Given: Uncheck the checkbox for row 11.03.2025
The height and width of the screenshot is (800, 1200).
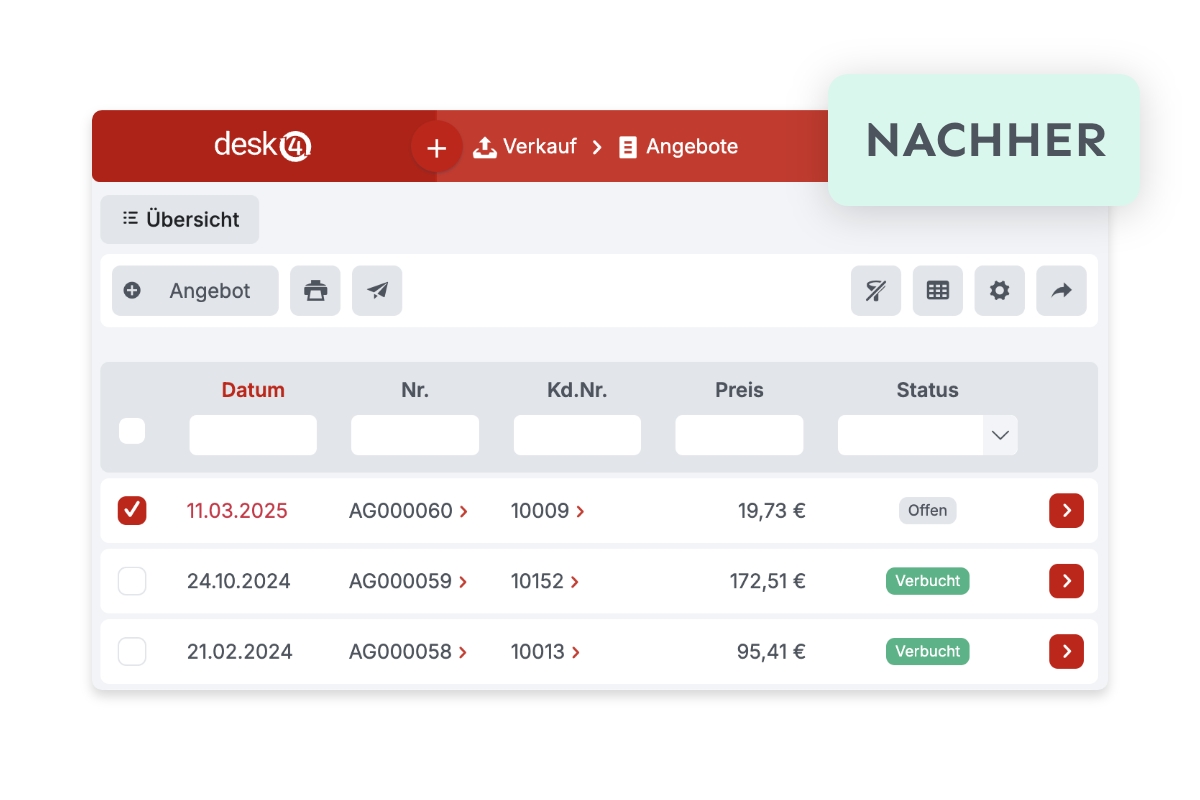Looking at the screenshot, I should coord(132,510).
